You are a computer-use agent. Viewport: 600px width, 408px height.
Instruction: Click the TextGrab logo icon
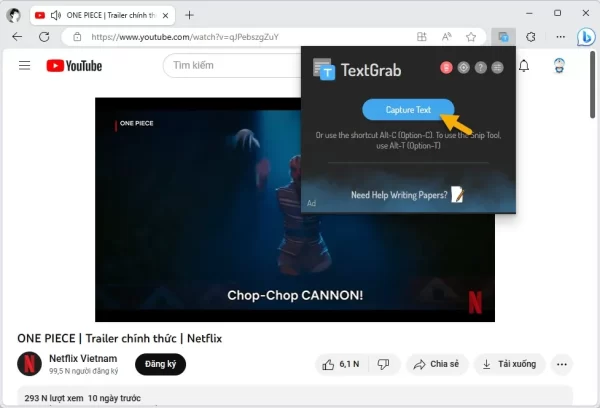(324, 69)
